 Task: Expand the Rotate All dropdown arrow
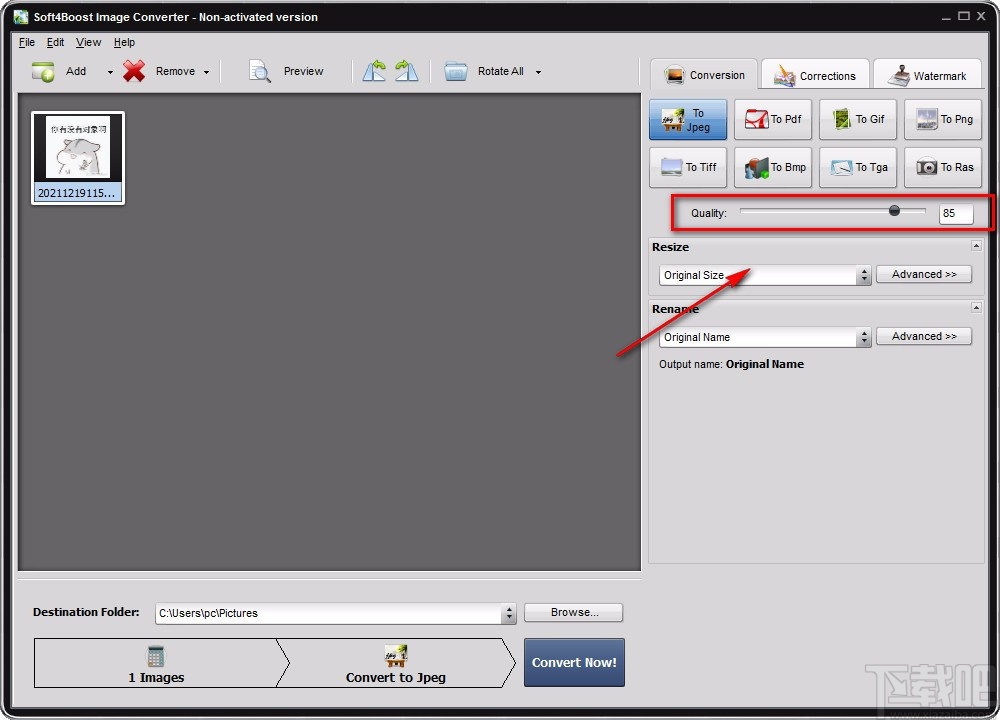pyautogui.click(x=538, y=72)
